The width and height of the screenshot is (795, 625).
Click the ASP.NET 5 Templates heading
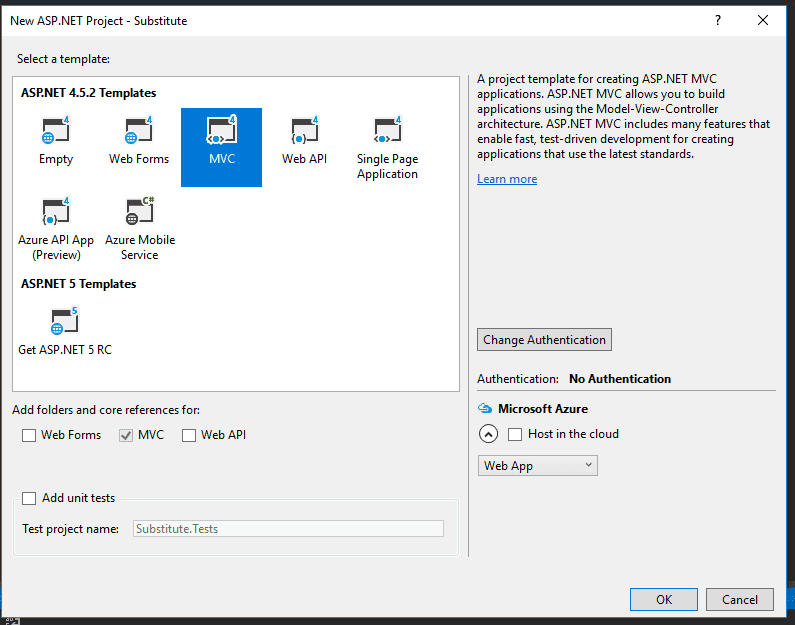click(79, 284)
